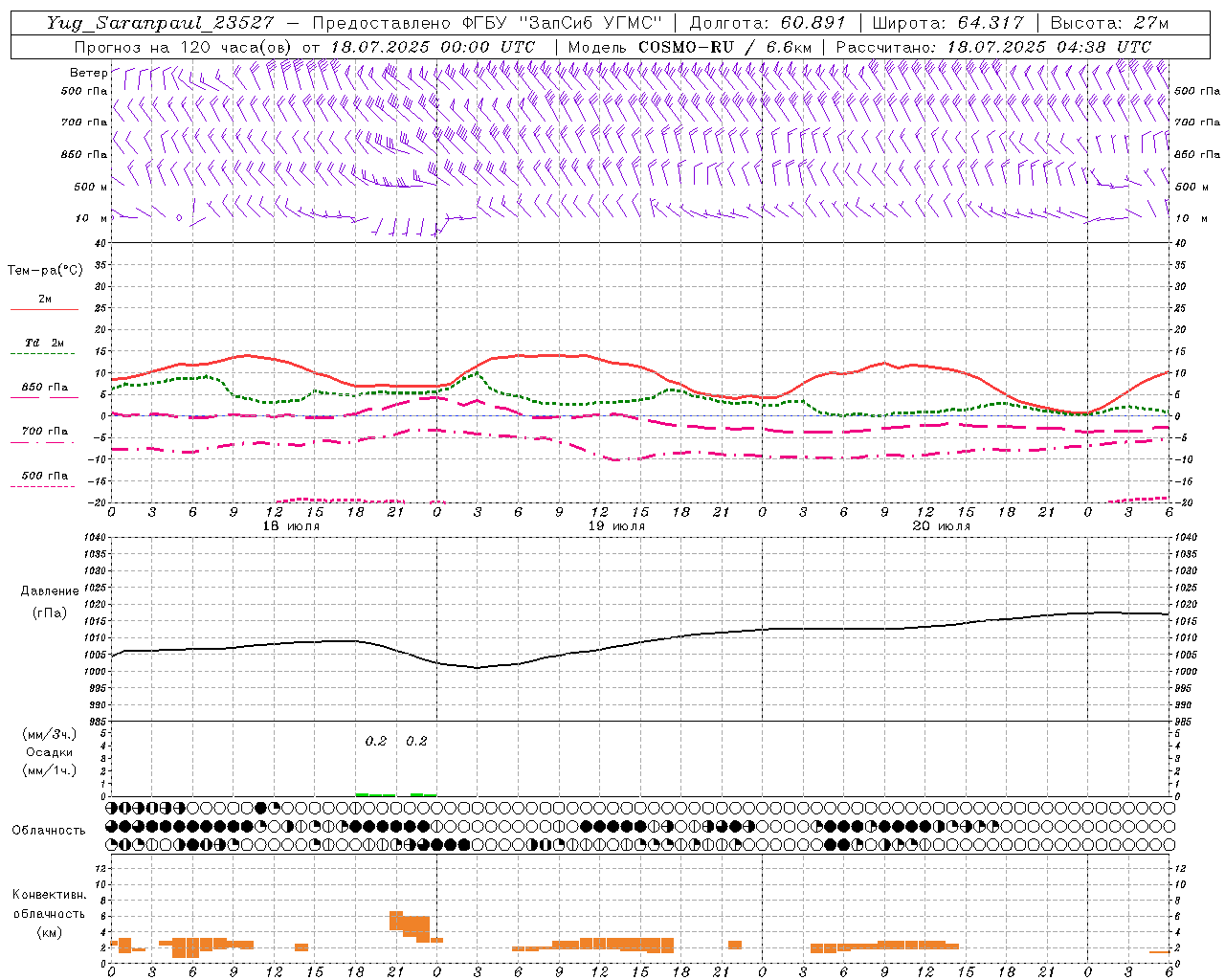Image resolution: width=1225 pixels, height=980 pixels.
Task: Click the Долгота: 60.891 header field
Action: tap(768, 23)
